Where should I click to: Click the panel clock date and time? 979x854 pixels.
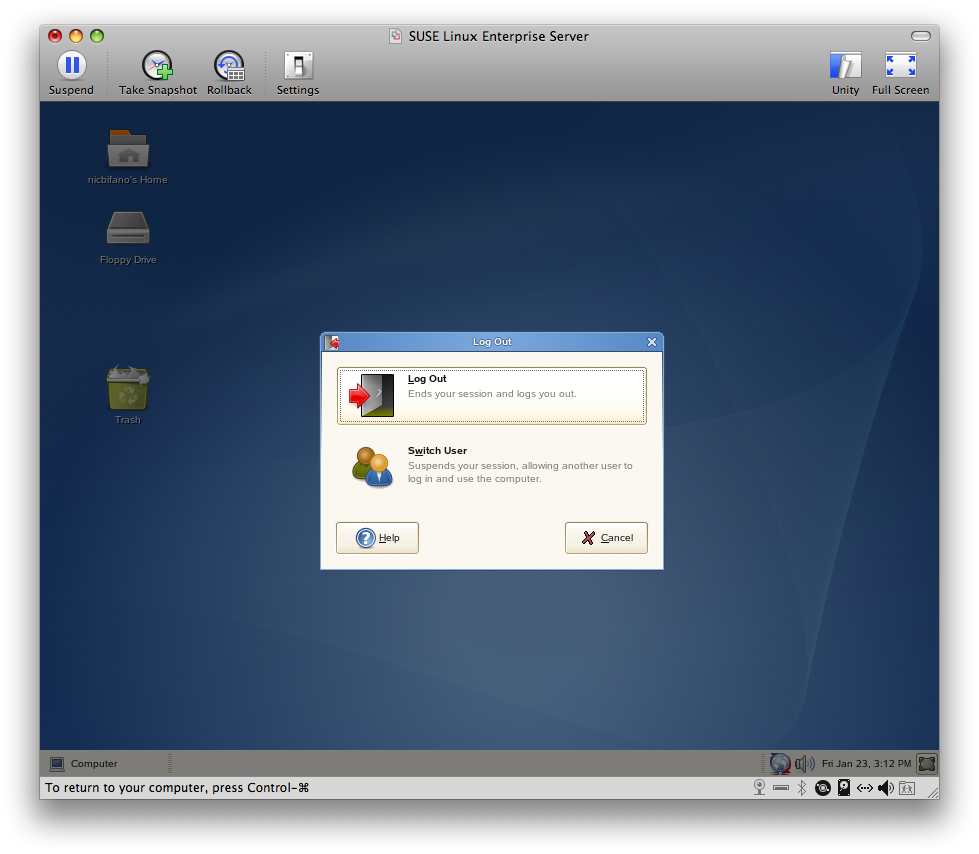(x=866, y=763)
